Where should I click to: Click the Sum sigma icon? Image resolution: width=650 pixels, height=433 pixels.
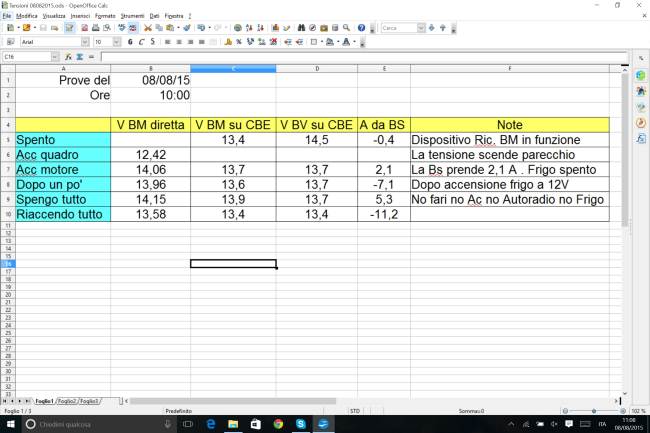tap(79, 57)
